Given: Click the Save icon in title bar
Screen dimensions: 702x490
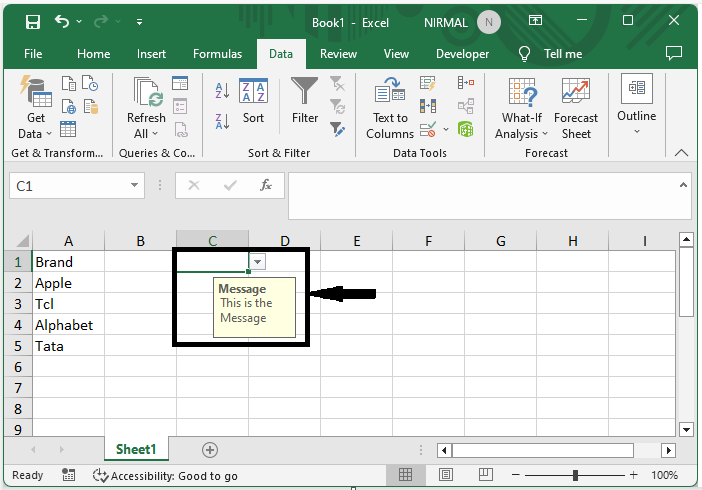Looking at the screenshot, I should pos(33,21).
